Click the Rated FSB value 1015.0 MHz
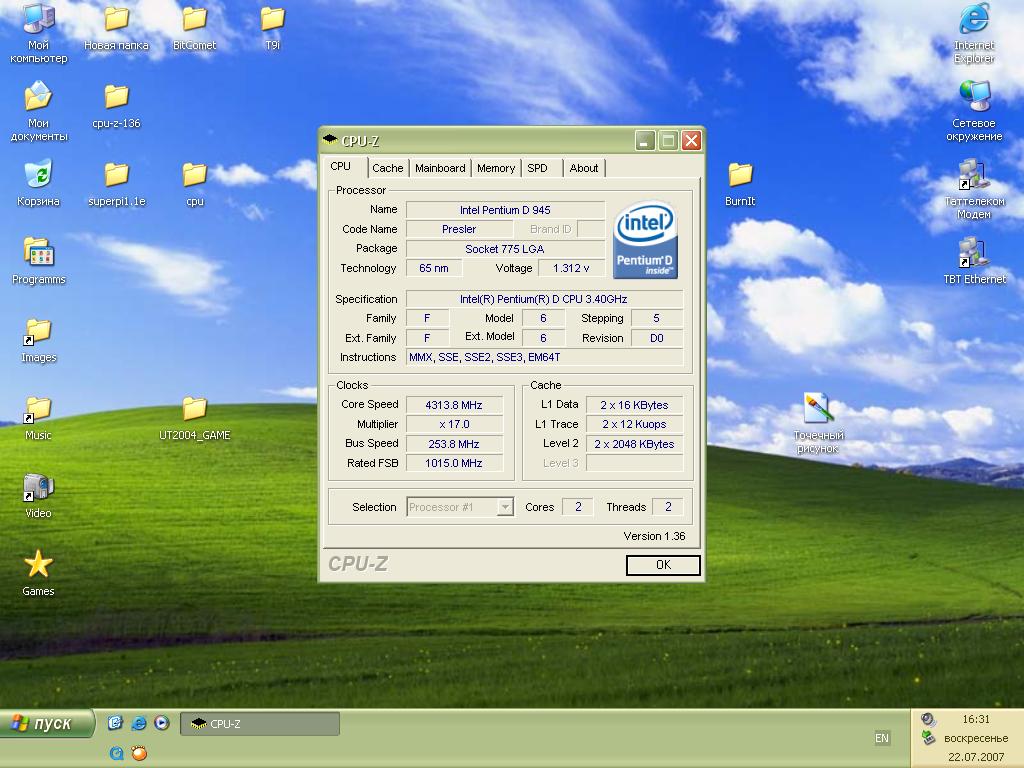The height and width of the screenshot is (768, 1024). (x=454, y=462)
